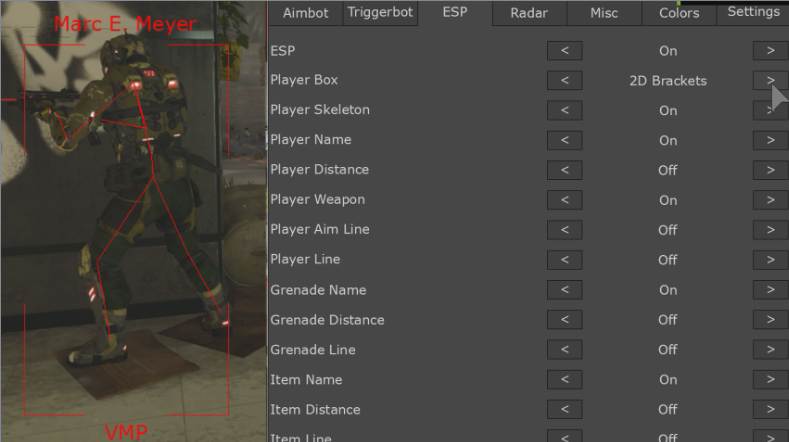Click the On value beside Grenade Name

pyautogui.click(x=668, y=290)
